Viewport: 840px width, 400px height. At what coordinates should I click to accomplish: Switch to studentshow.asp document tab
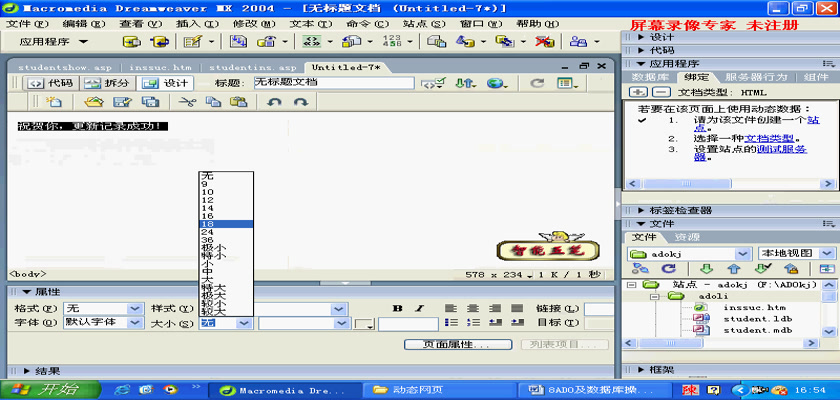(x=64, y=68)
